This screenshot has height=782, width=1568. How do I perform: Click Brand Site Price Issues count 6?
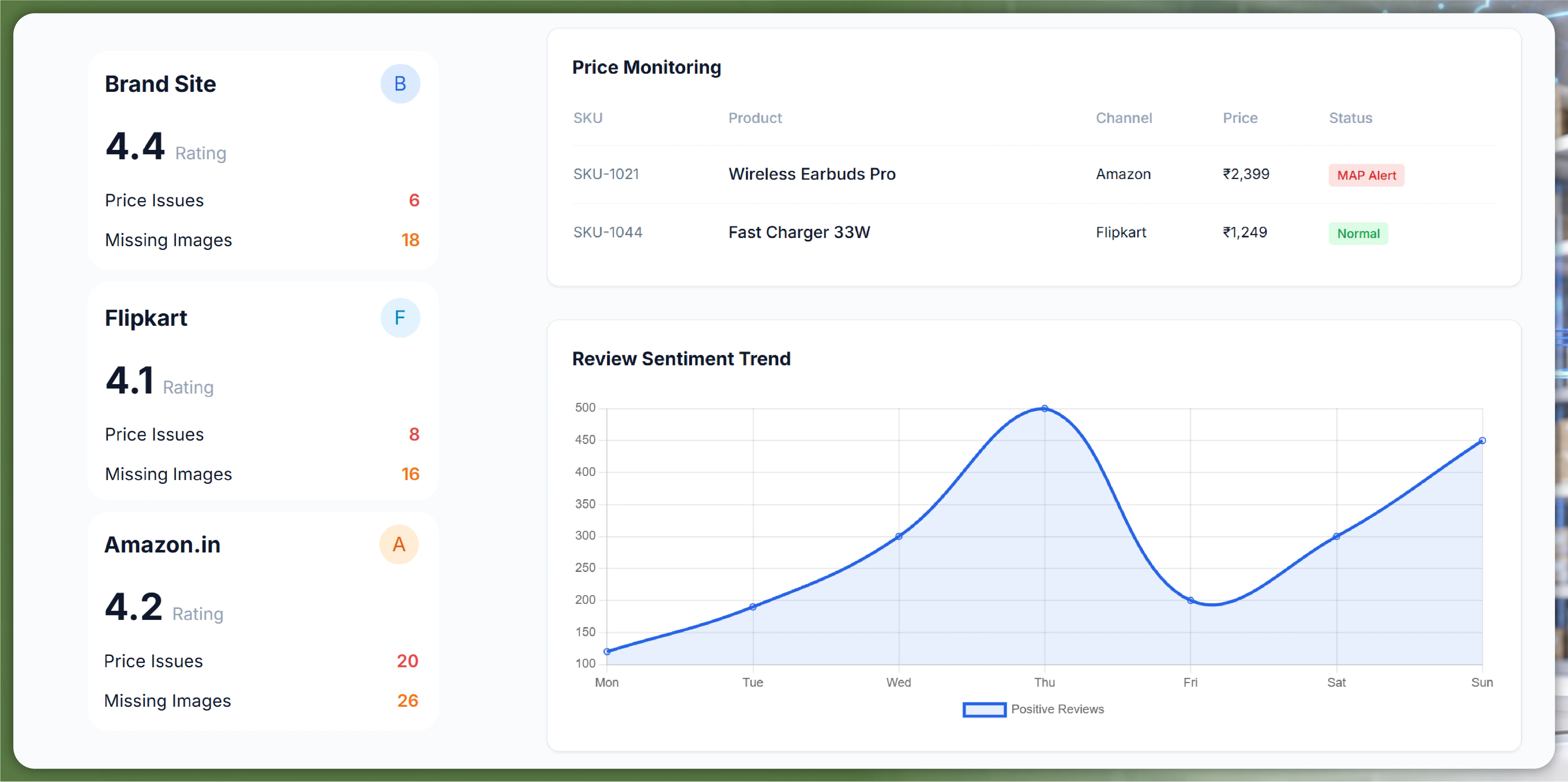coord(414,200)
